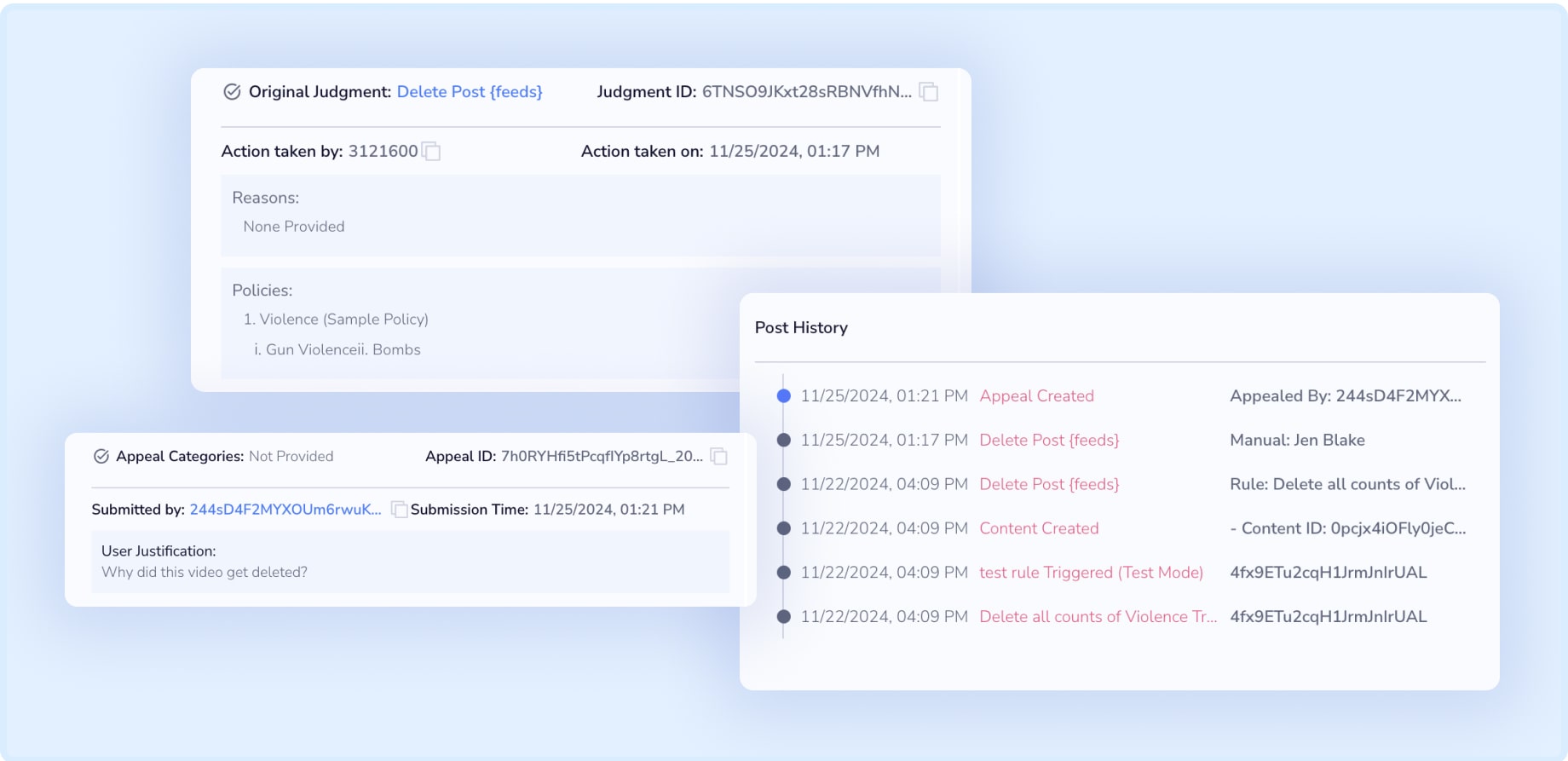Image resolution: width=1568 pixels, height=761 pixels.
Task: Open Delete all counts of Violence event
Action: [x=1098, y=617]
